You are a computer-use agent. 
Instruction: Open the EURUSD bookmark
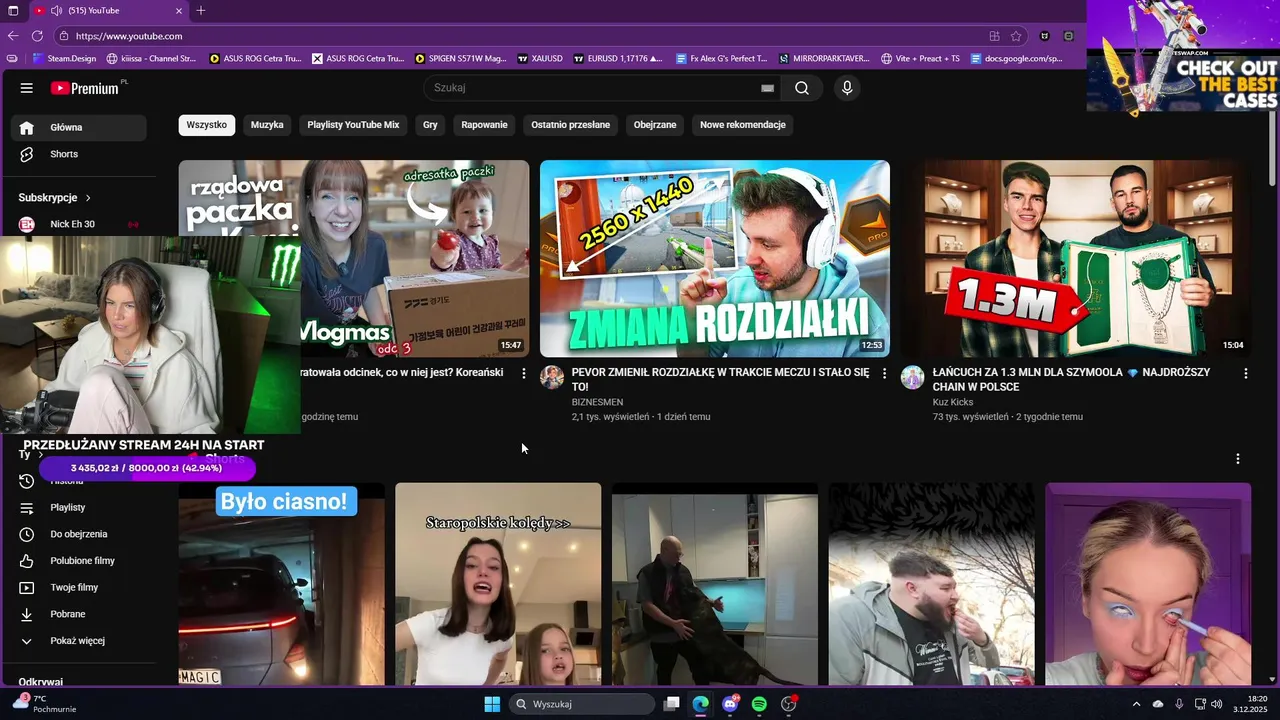click(618, 59)
